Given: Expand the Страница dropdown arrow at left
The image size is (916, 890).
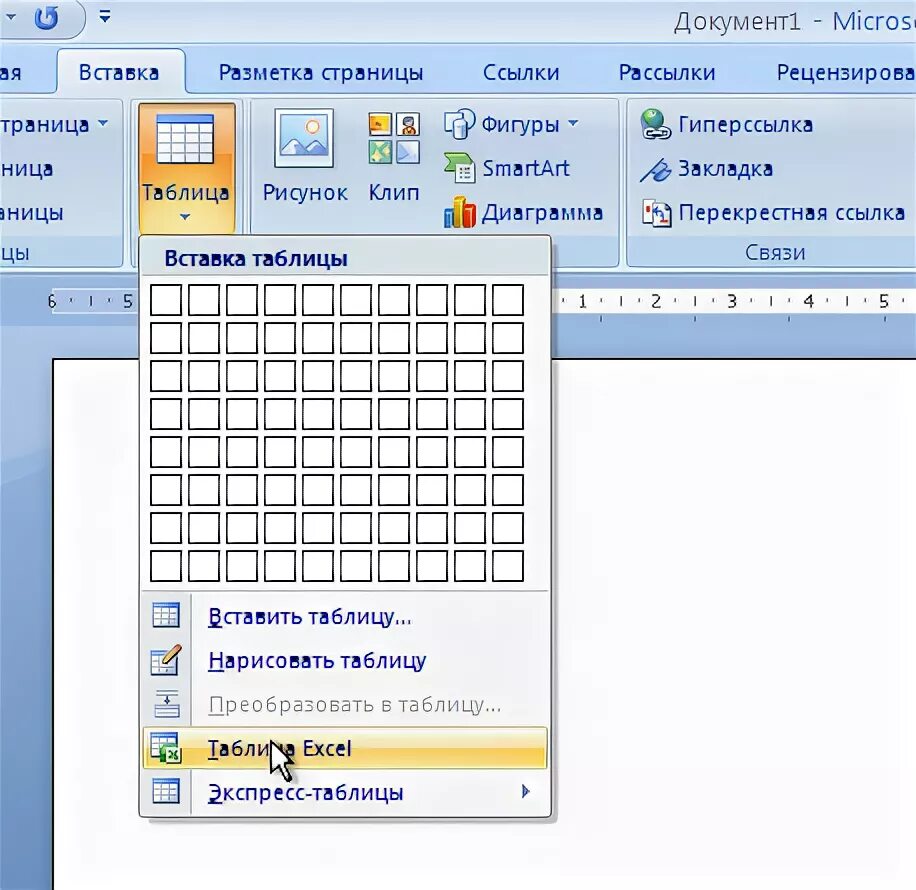Looking at the screenshot, I should click(103, 123).
